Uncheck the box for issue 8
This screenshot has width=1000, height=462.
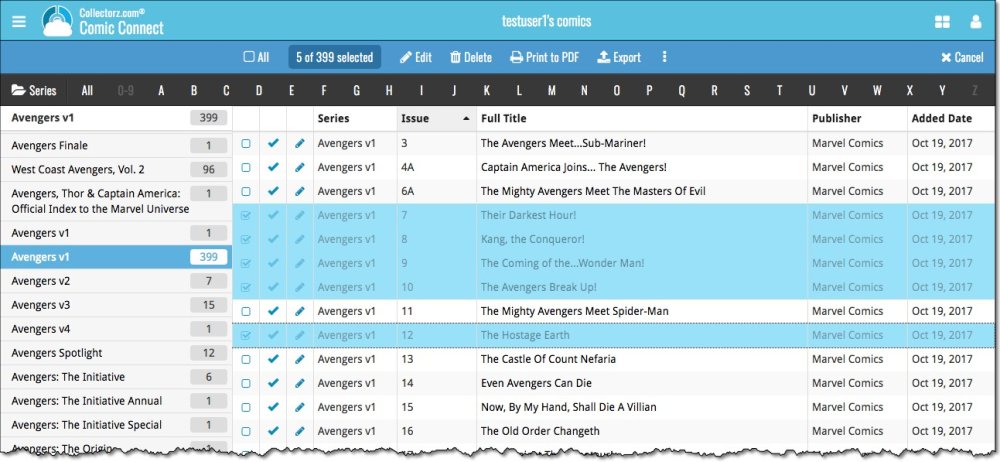tap(246, 240)
